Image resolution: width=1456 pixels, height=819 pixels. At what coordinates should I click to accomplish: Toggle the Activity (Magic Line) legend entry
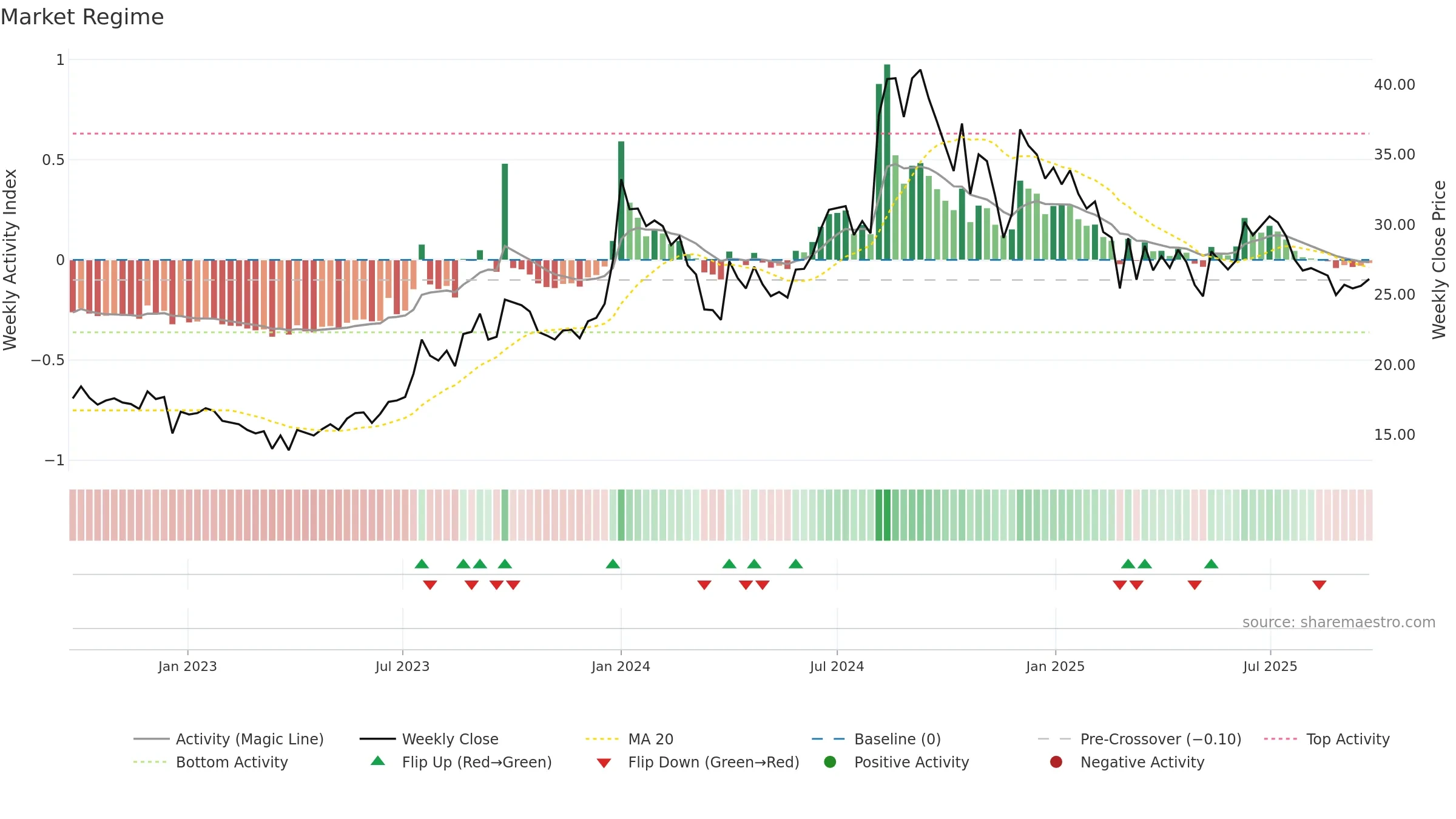(229, 739)
